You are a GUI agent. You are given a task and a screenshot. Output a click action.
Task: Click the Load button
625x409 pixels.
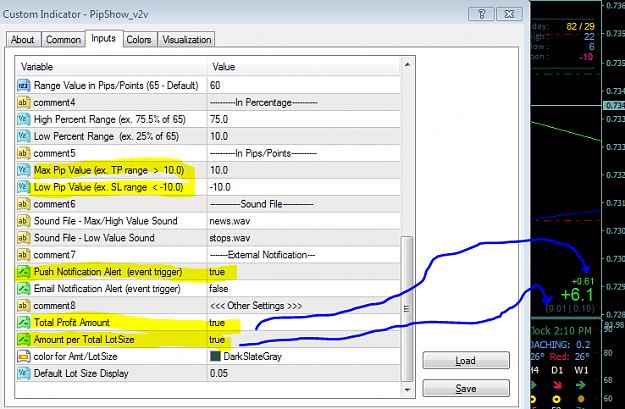tap(466, 360)
